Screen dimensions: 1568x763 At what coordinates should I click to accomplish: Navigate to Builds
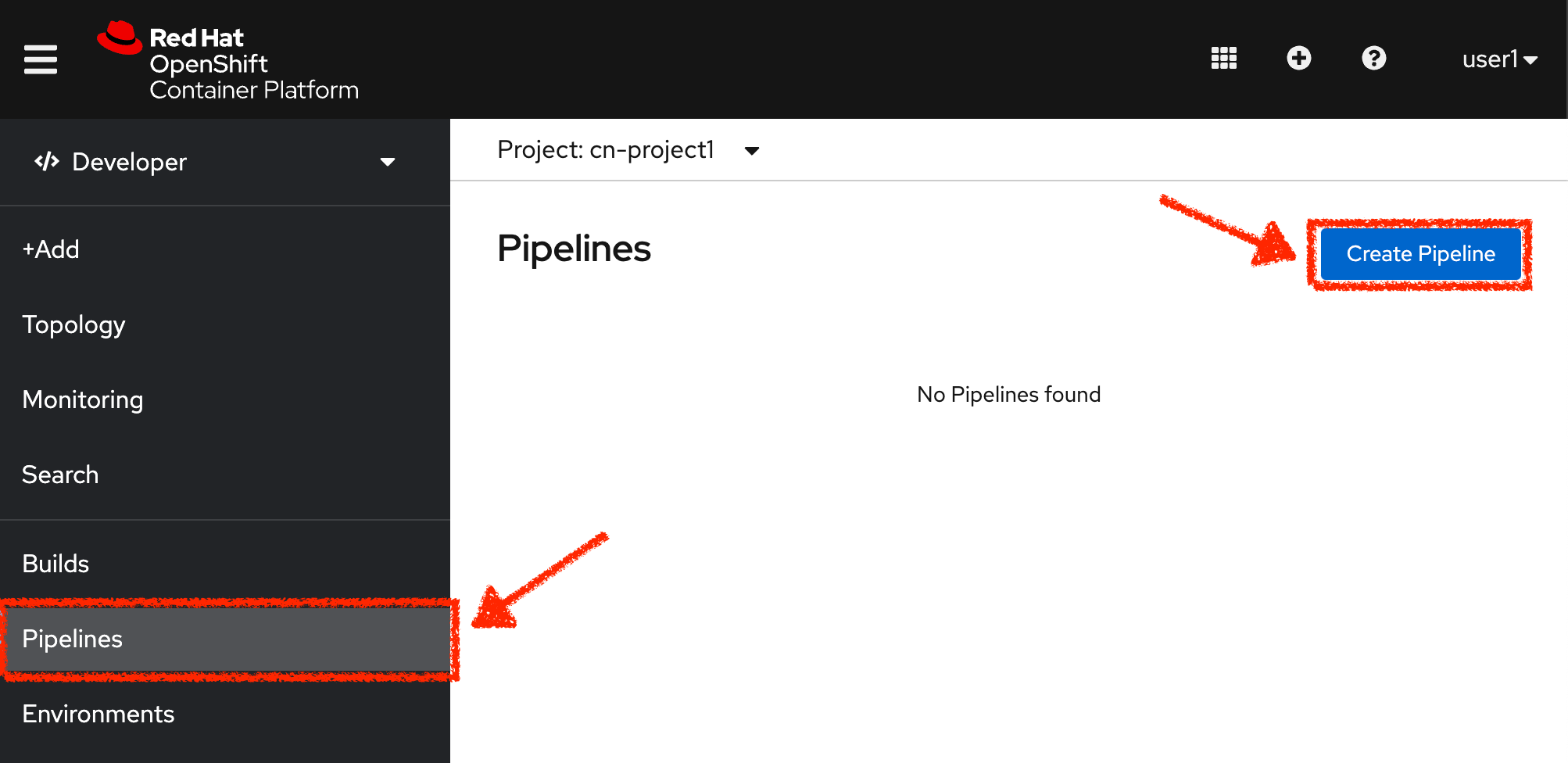tap(55, 564)
